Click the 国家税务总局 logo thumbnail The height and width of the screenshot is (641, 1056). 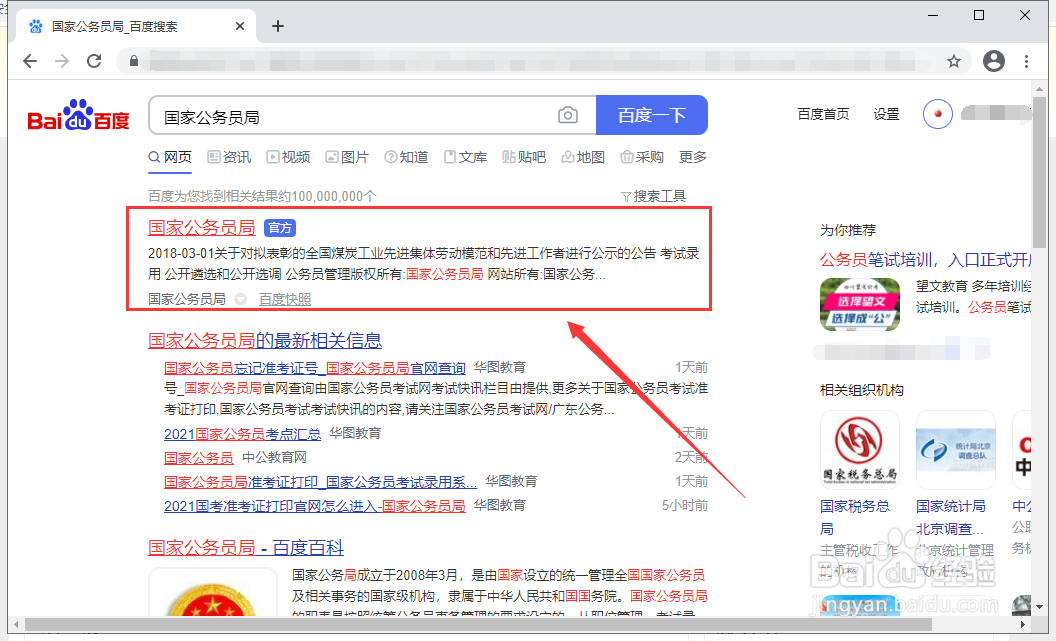(x=859, y=450)
